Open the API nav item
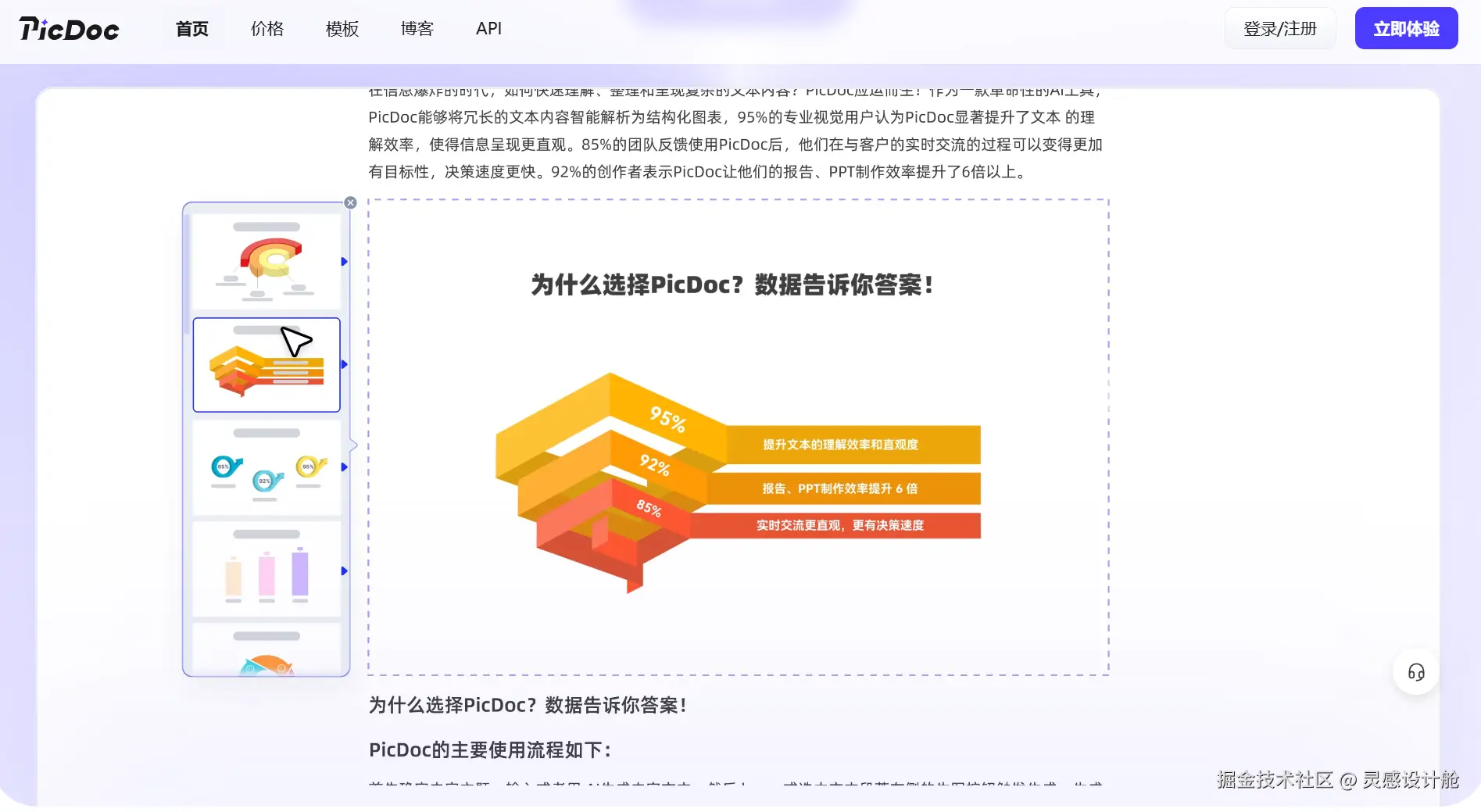Image resolution: width=1481 pixels, height=812 pixels. click(488, 29)
